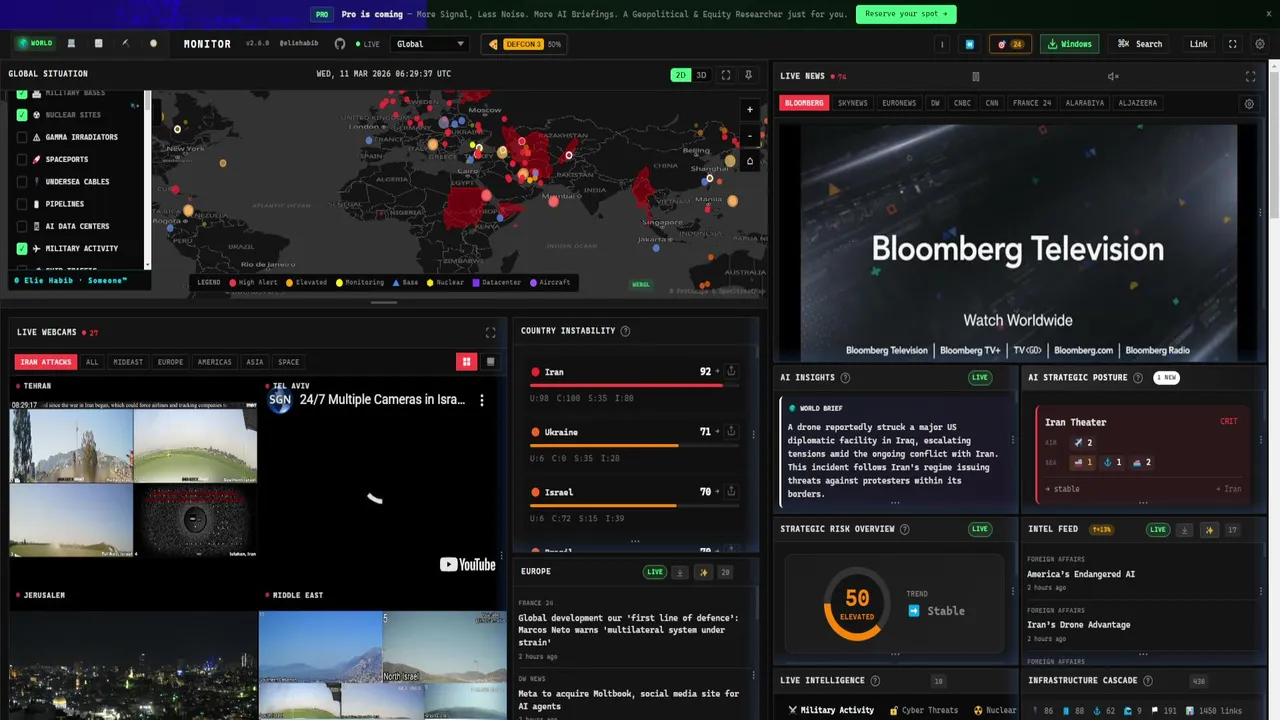Enable the Gamma Irradiators layer
This screenshot has width=1280, height=720.
tap(22, 137)
